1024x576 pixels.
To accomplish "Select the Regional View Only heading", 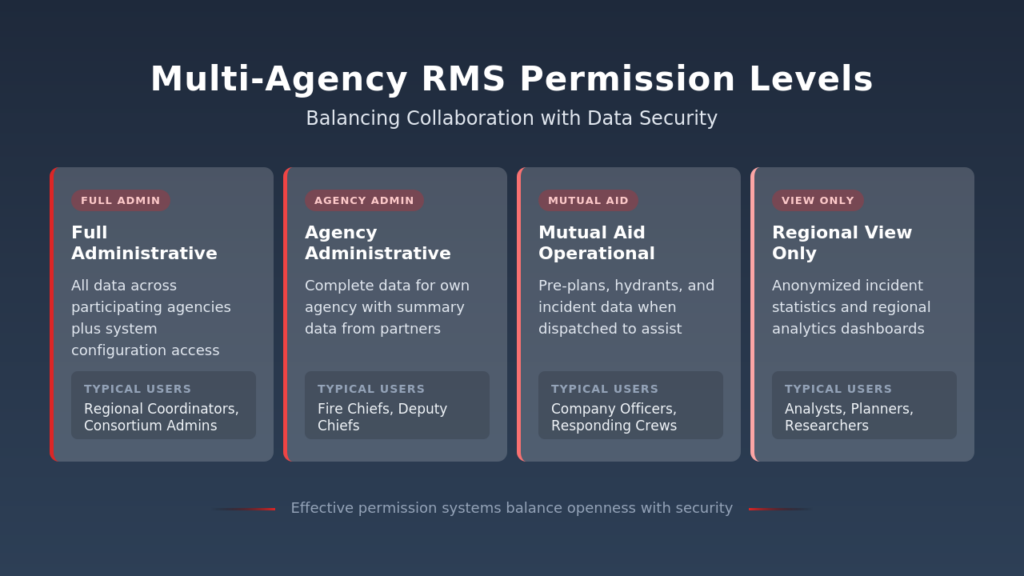I will point(842,243).
